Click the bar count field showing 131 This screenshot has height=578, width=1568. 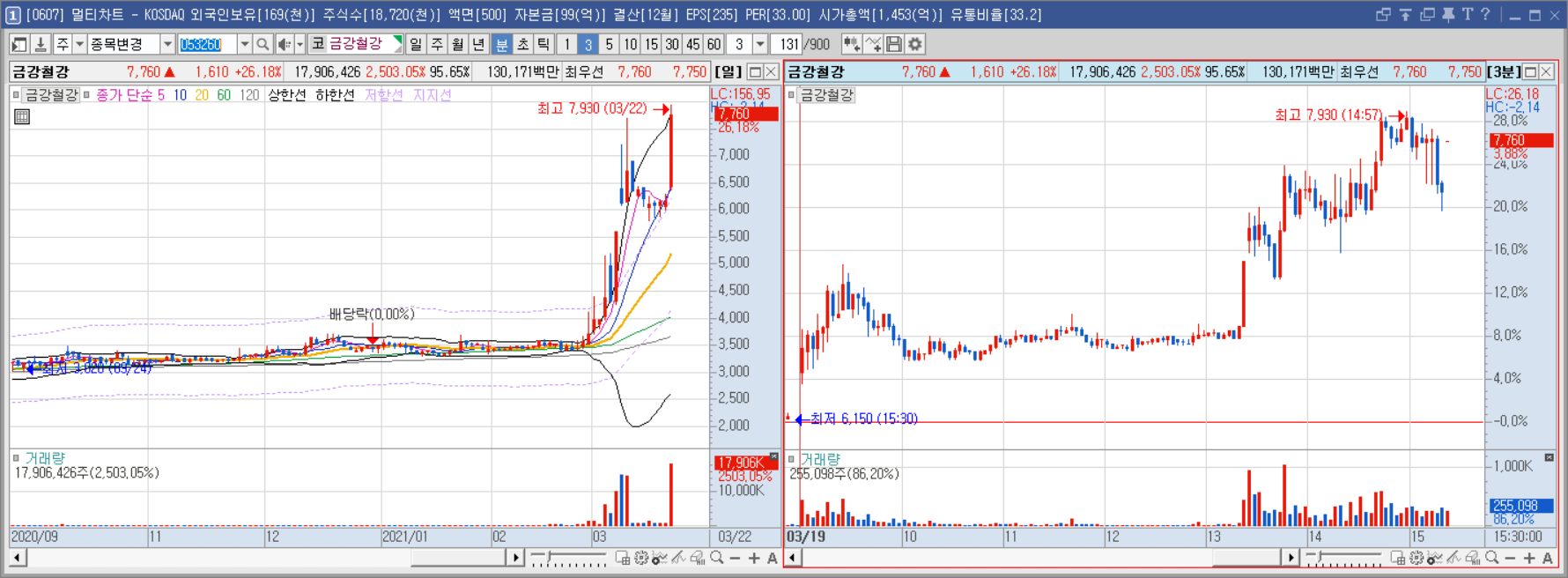pyautogui.click(x=788, y=44)
